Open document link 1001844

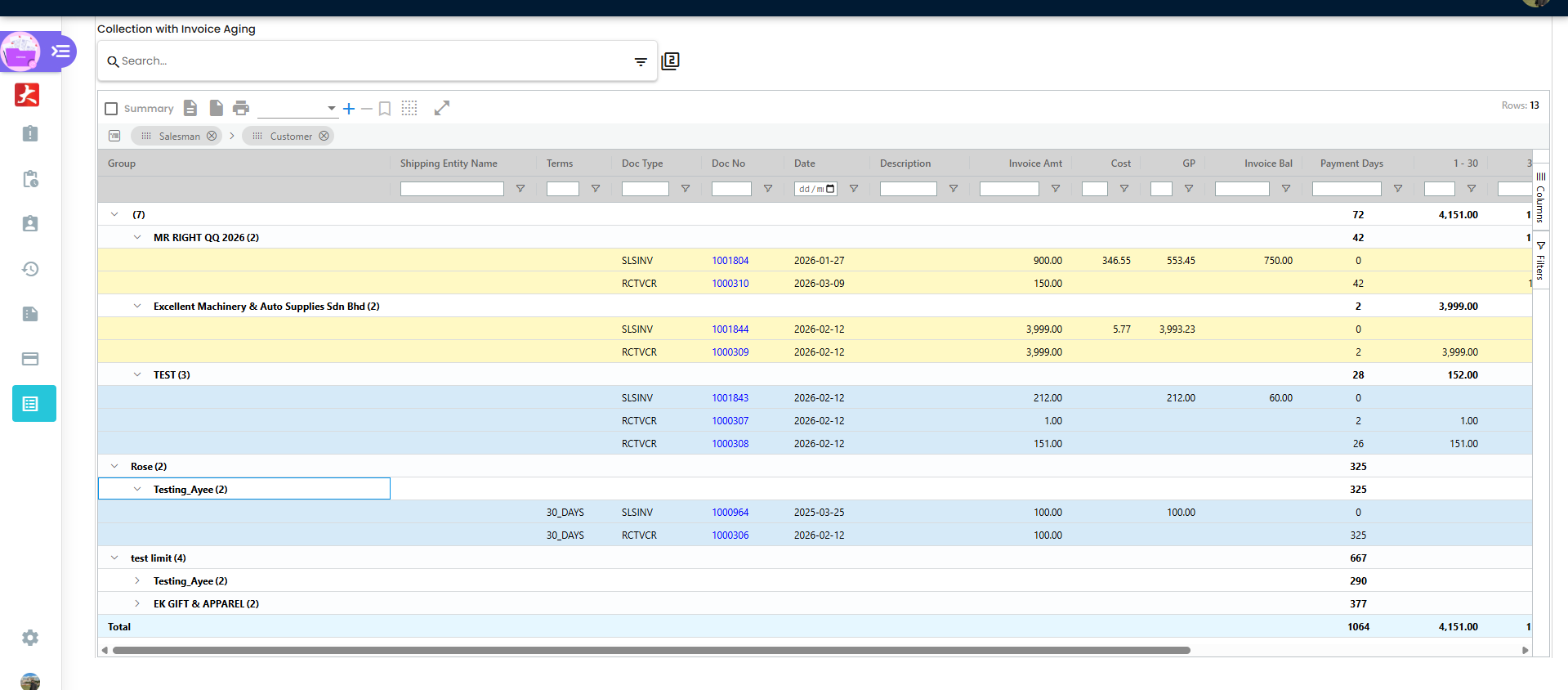730,329
